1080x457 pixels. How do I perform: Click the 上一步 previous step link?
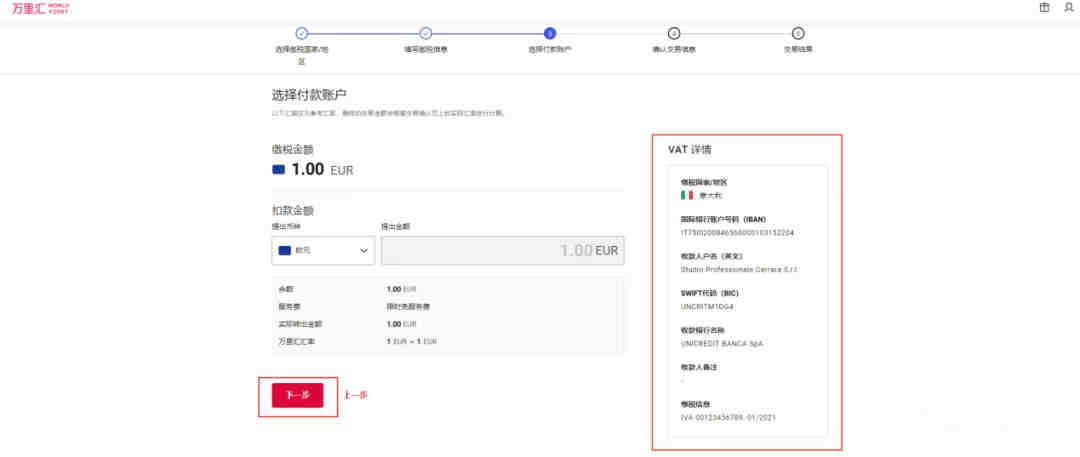(355, 396)
